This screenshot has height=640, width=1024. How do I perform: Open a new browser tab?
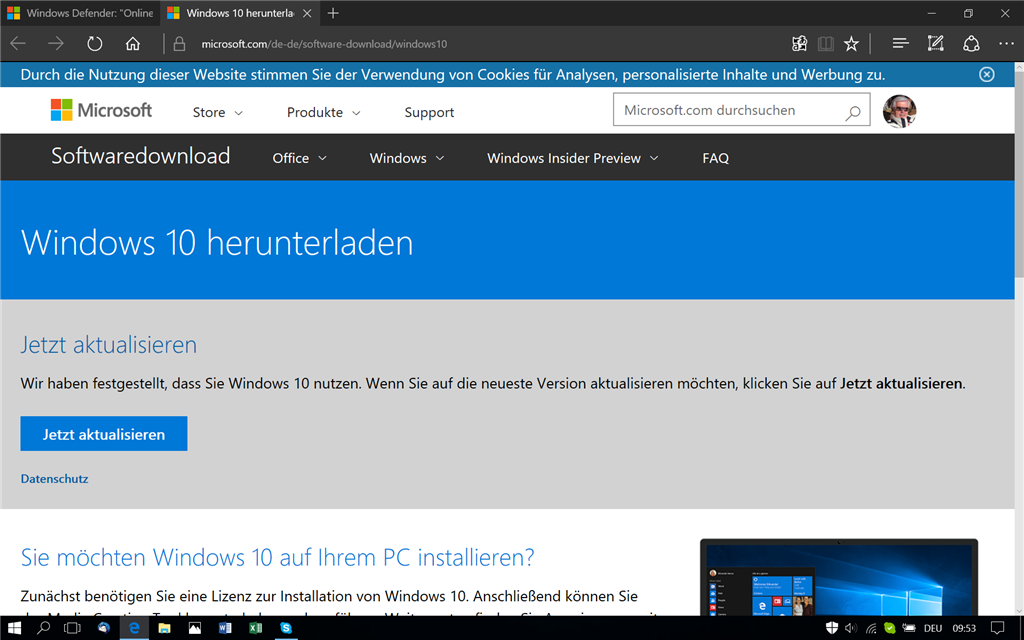point(333,13)
